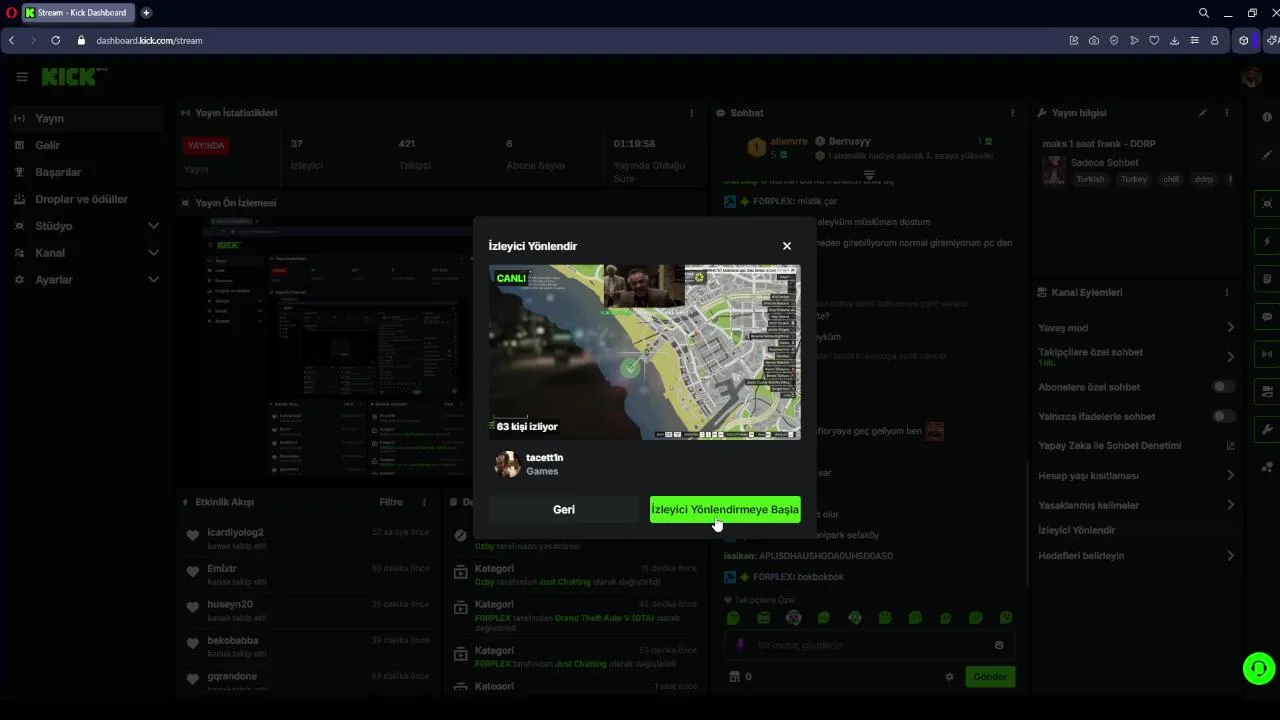The image size is (1280, 720).
Task: Toggle Yalnızca ifadelerle sohbet switch
Action: coord(1223,416)
